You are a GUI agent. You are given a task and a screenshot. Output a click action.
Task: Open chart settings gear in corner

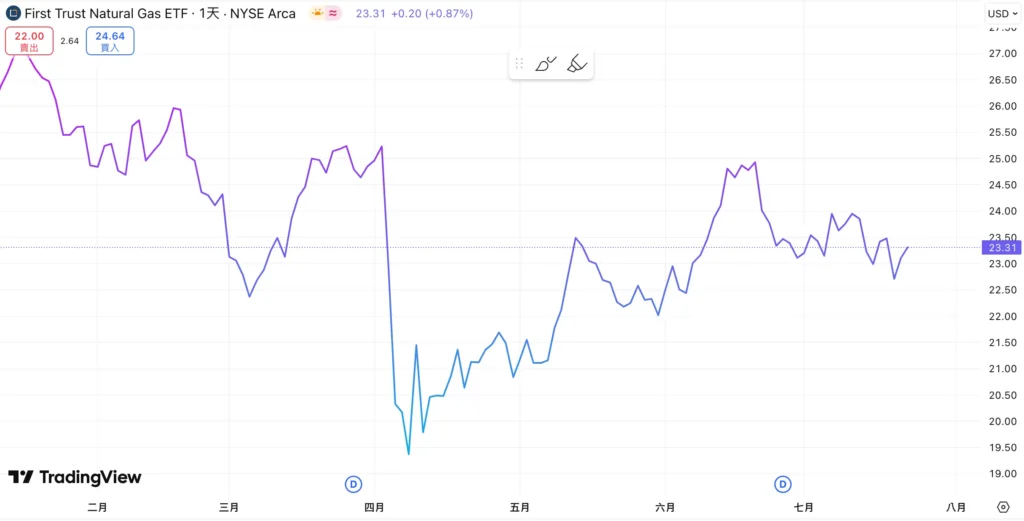(1002, 507)
